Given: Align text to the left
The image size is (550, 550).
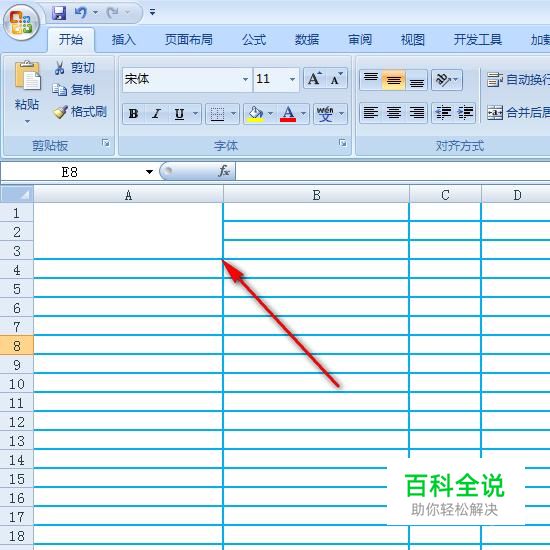Looking at the screenshot, I should tap(371, 113).
